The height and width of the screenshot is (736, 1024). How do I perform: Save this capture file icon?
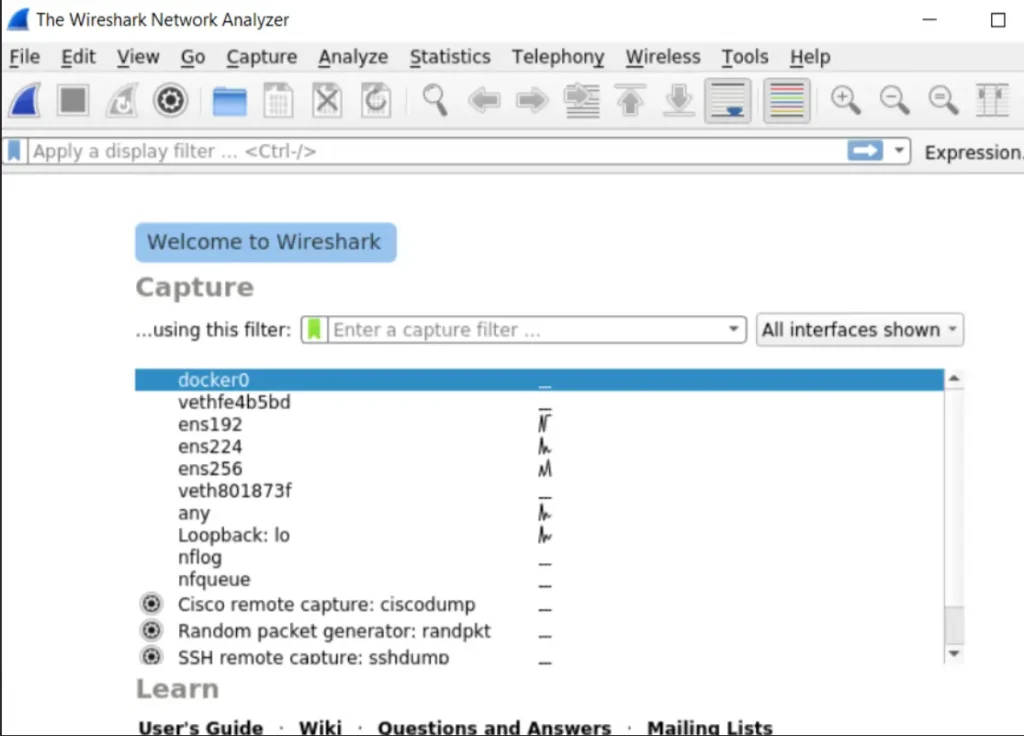[278, 101]
